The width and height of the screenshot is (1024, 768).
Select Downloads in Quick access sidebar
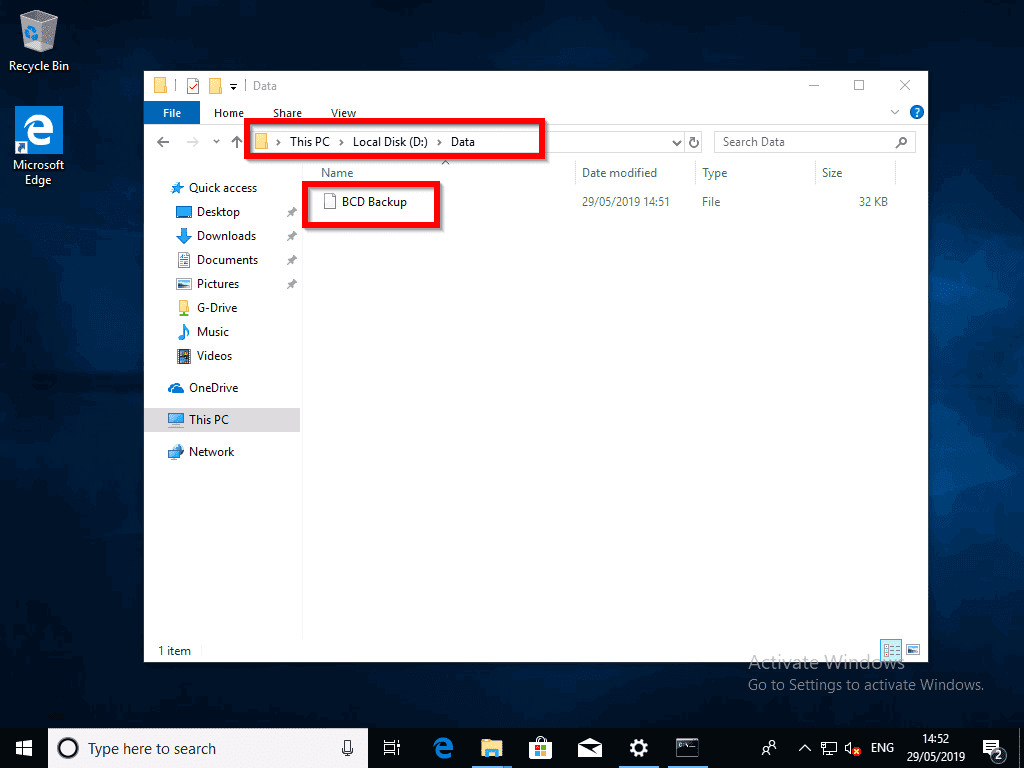click(x=226, y=236)
